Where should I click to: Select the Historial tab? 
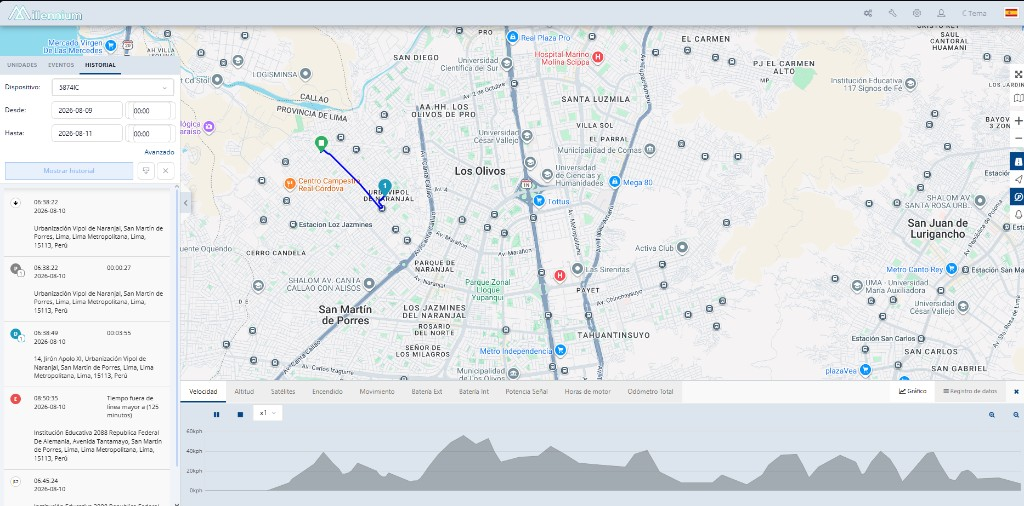click(101, 65)
